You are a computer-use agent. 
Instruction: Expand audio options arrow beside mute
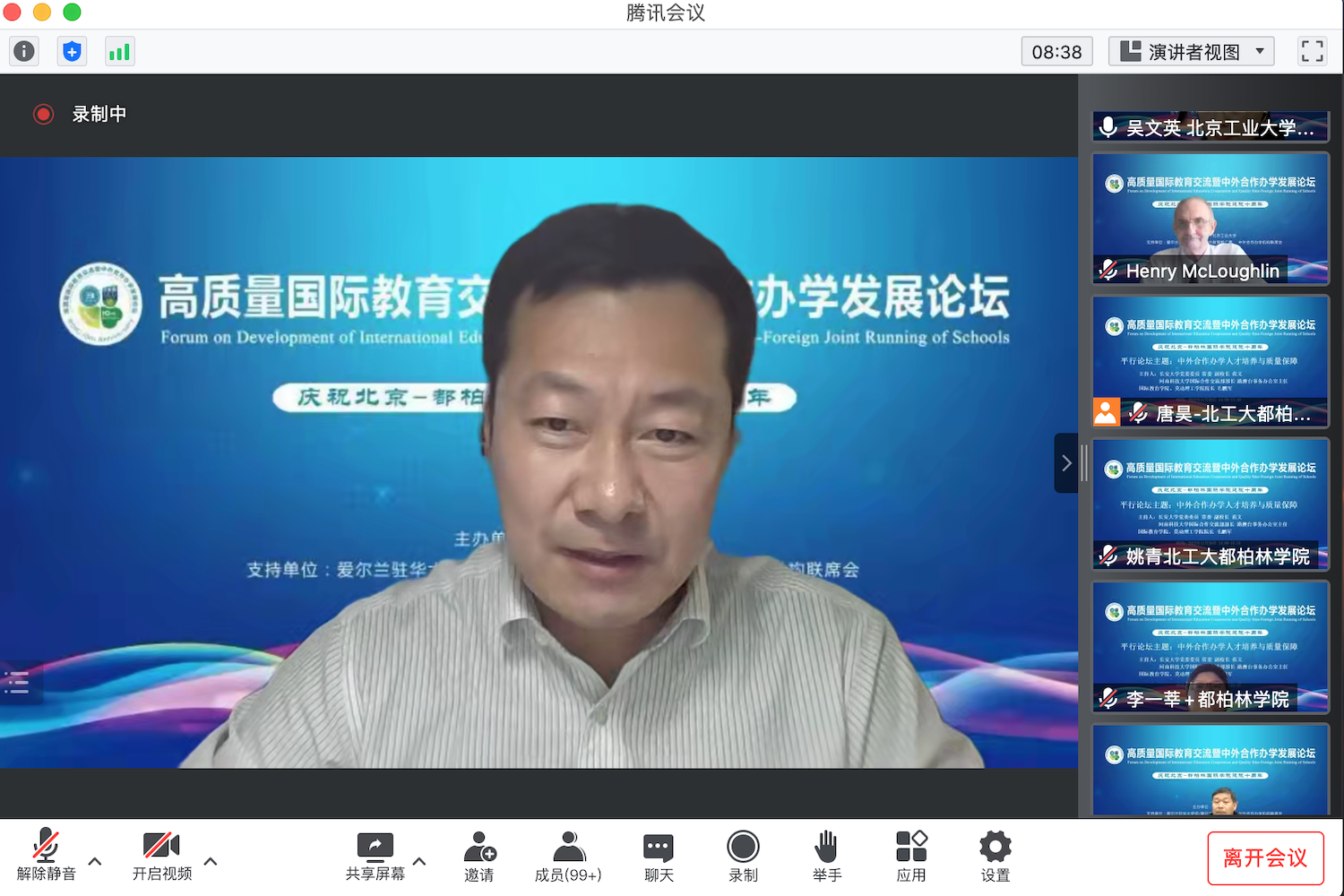point(95,861)
